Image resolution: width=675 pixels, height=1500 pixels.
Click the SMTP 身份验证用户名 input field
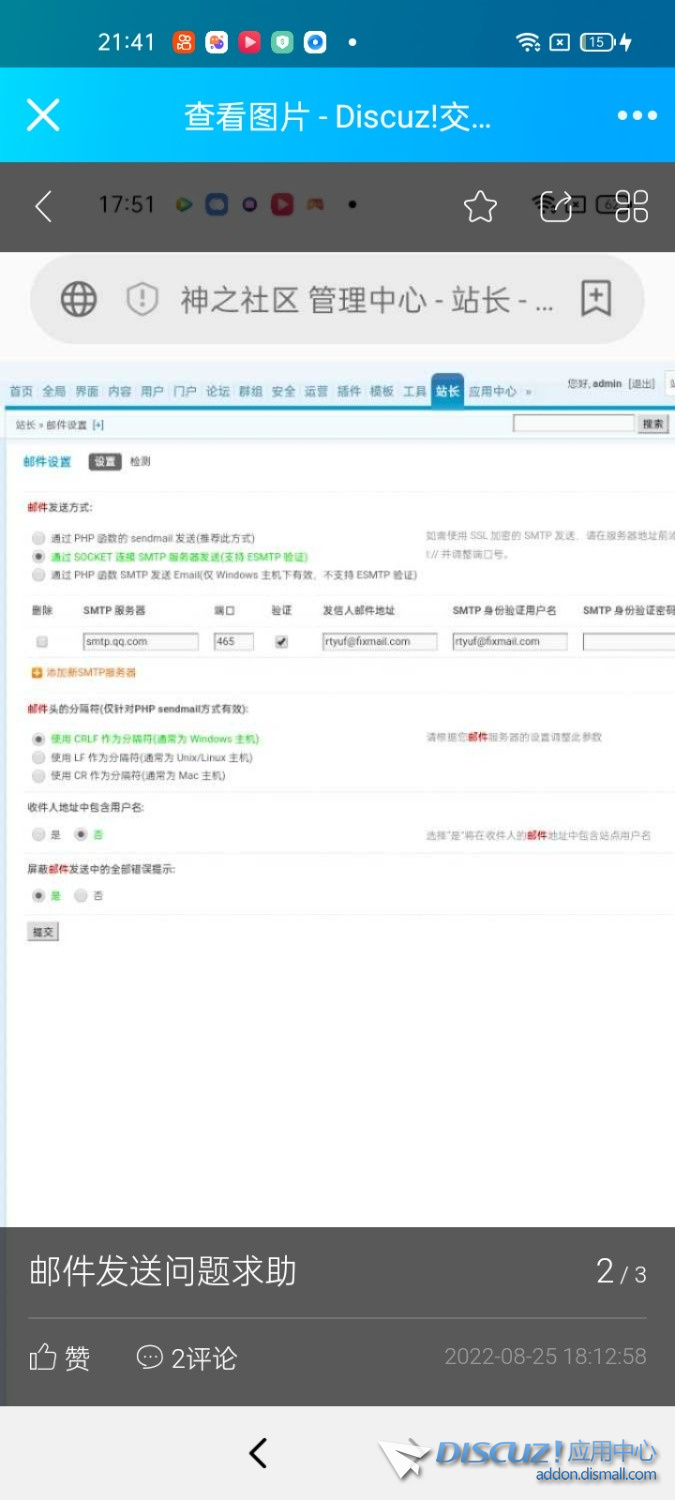click(510, 642)
